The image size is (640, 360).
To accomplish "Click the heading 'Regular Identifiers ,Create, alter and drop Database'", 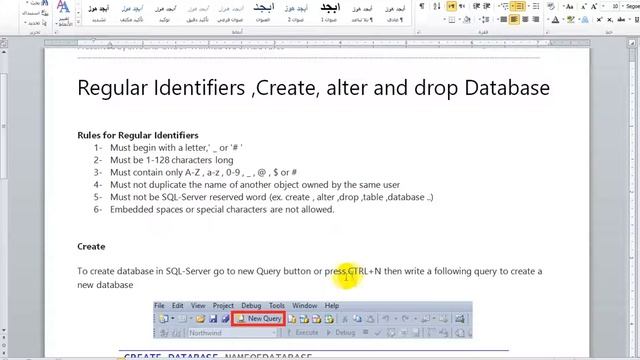I will [x=313, y=88].
